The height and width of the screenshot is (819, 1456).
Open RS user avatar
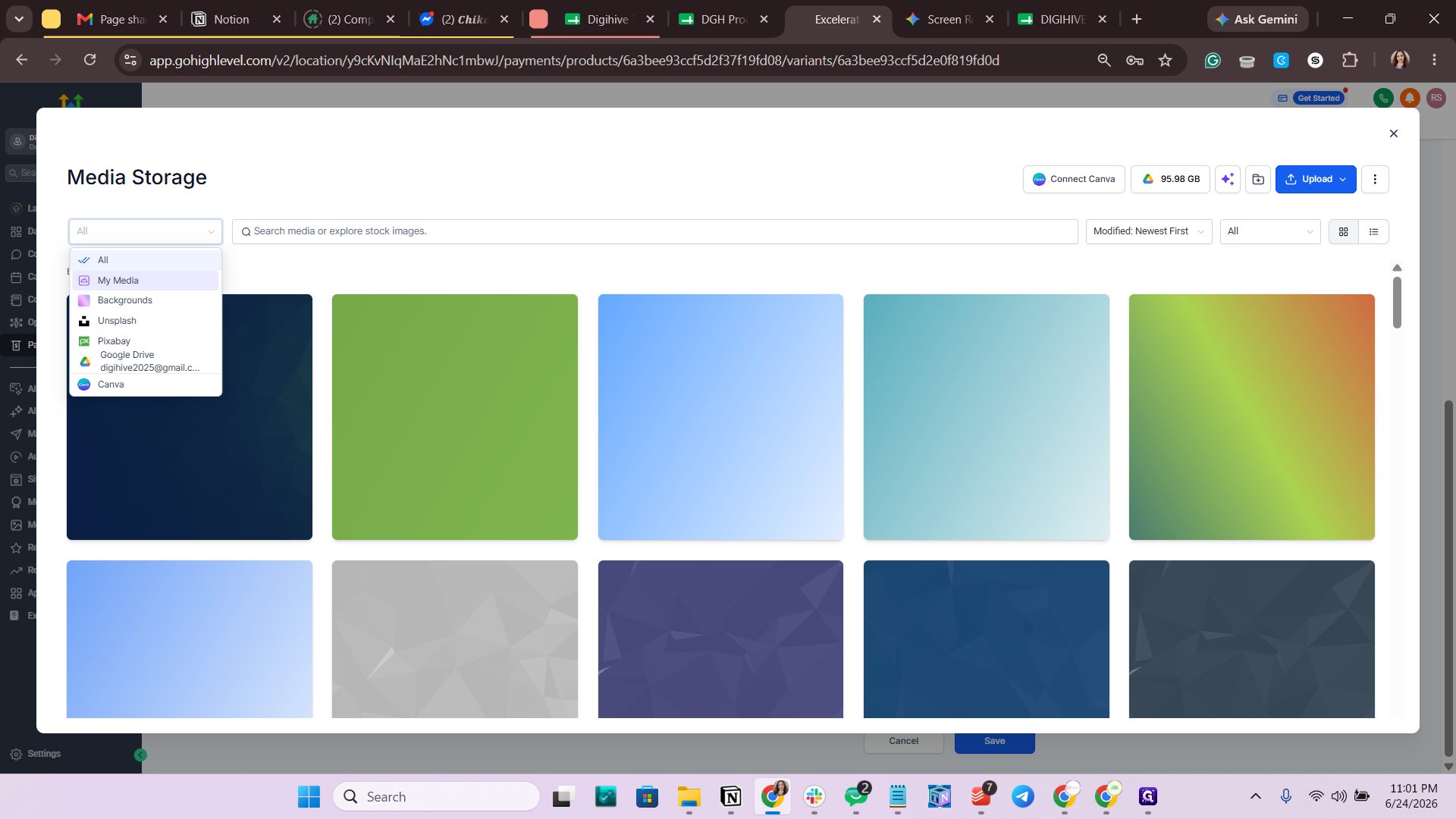click(1436, 98)
